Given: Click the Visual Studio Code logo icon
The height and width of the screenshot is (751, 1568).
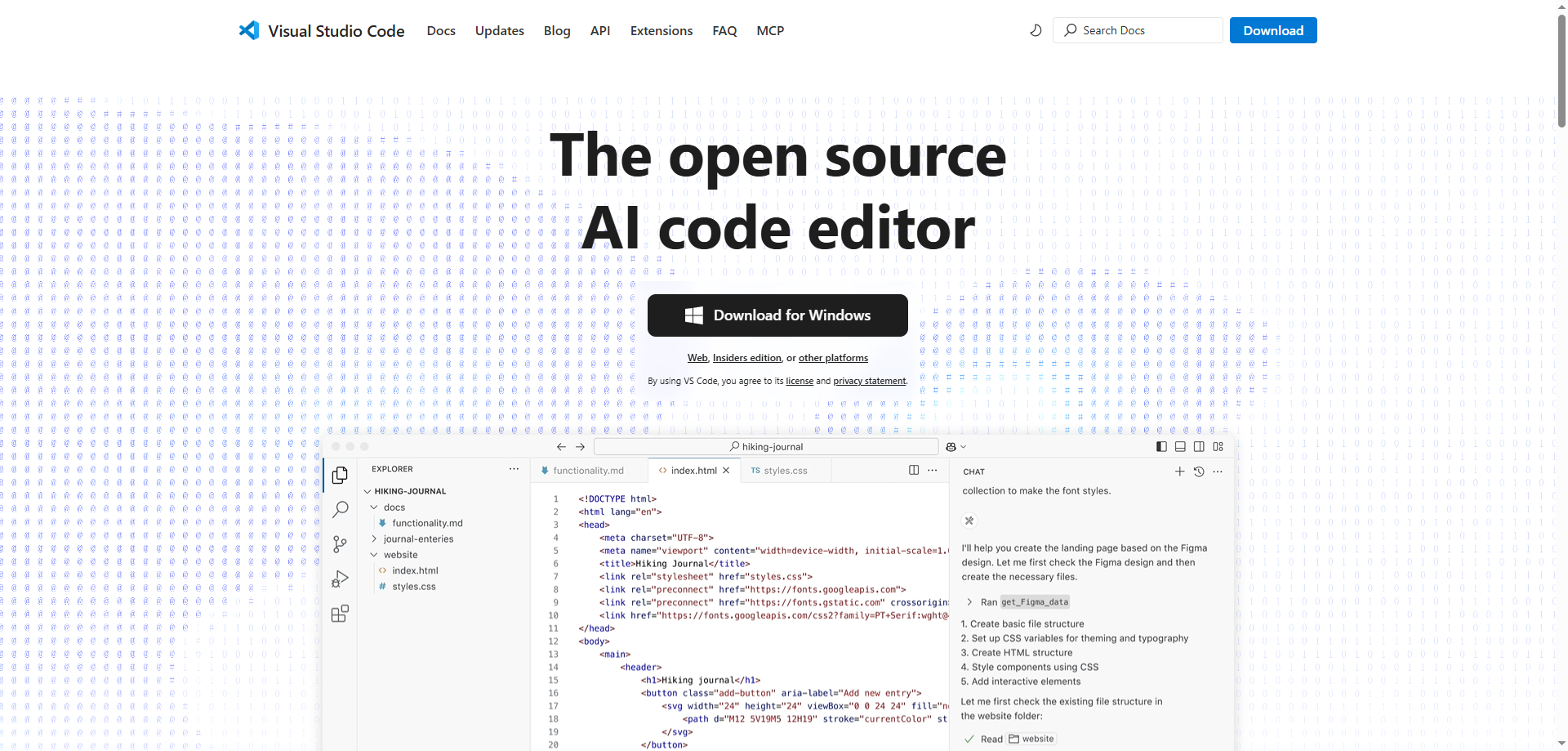Looking at the screenshot, I should pyautogui.click(x=249, y=30).
